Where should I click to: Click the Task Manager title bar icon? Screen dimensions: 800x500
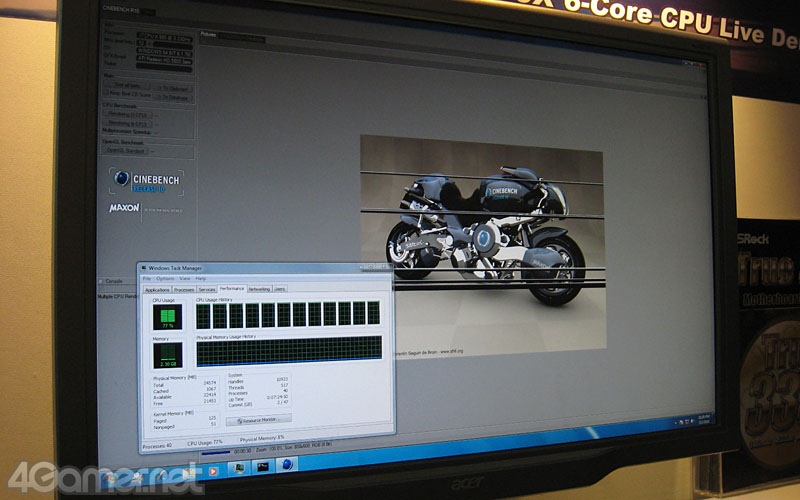pyautogui.click(x=144, y=268)
